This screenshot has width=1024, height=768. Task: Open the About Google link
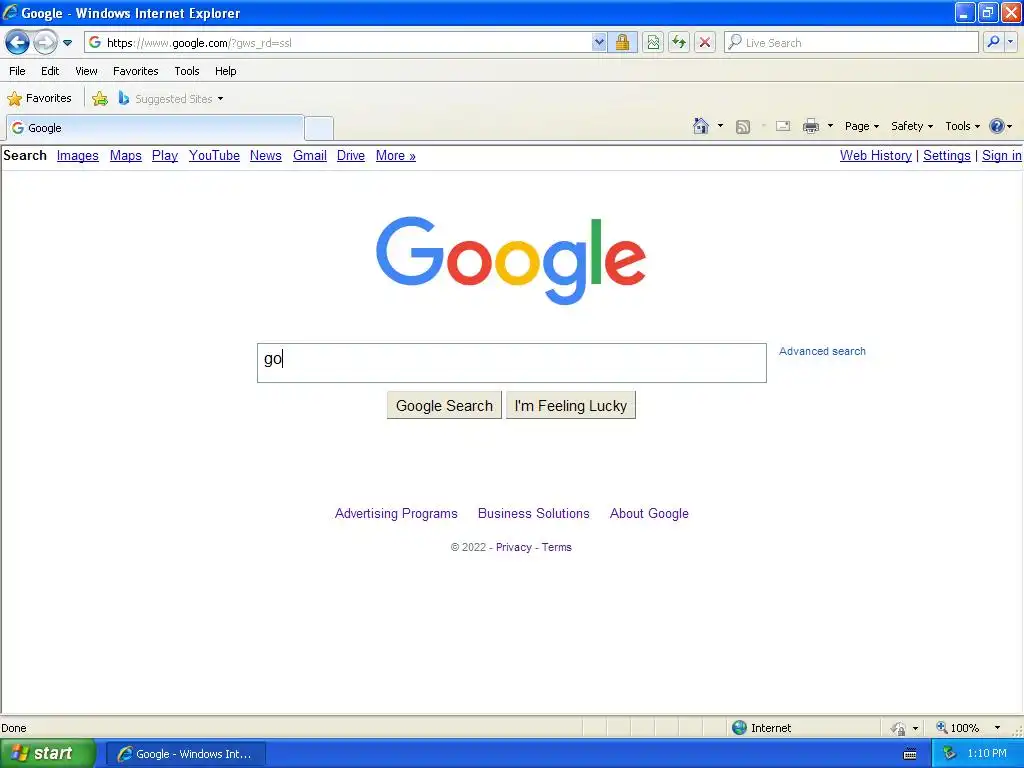coord(649,513)
